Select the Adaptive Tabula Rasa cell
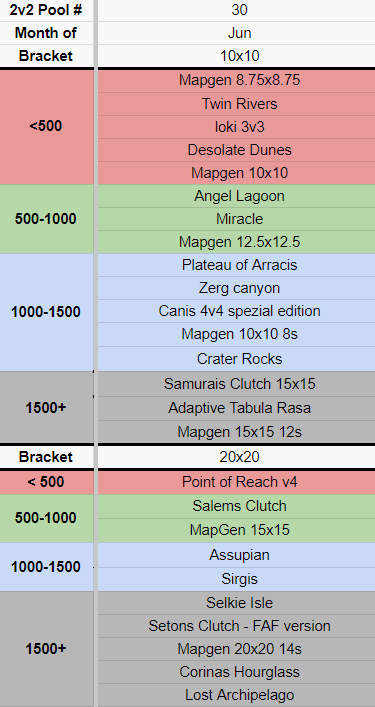The height and width of the screenshot is (707, 375). [x=236, y=409]
